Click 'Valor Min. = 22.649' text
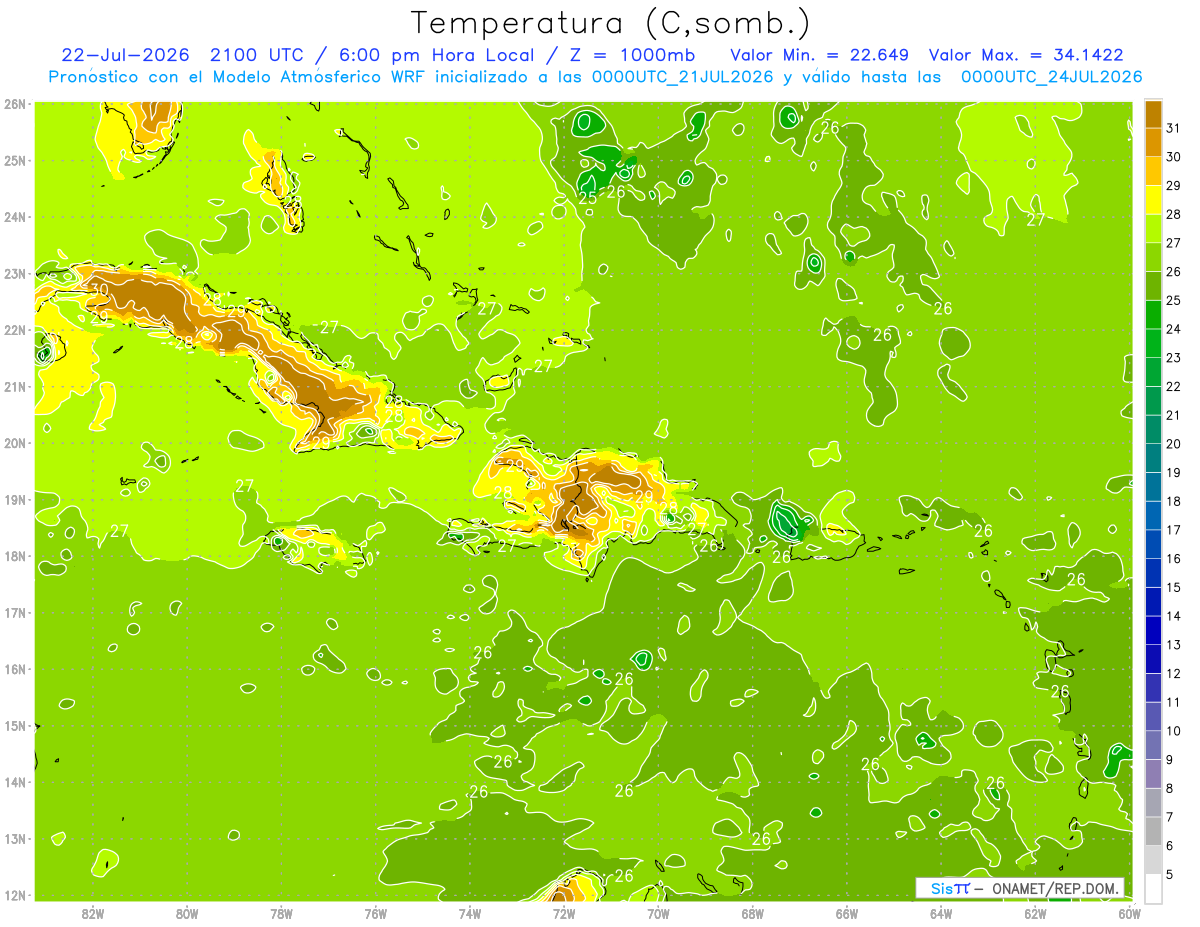Image resolution: width=1200 pixels, height=927 pixels. click(820, 54)
